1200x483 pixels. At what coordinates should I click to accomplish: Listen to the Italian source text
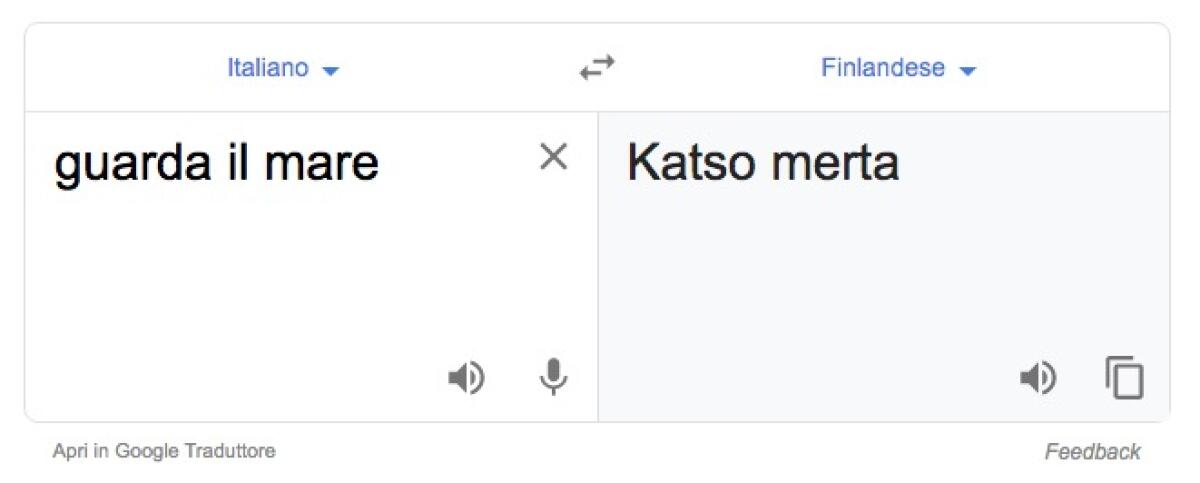pos(465,378)
